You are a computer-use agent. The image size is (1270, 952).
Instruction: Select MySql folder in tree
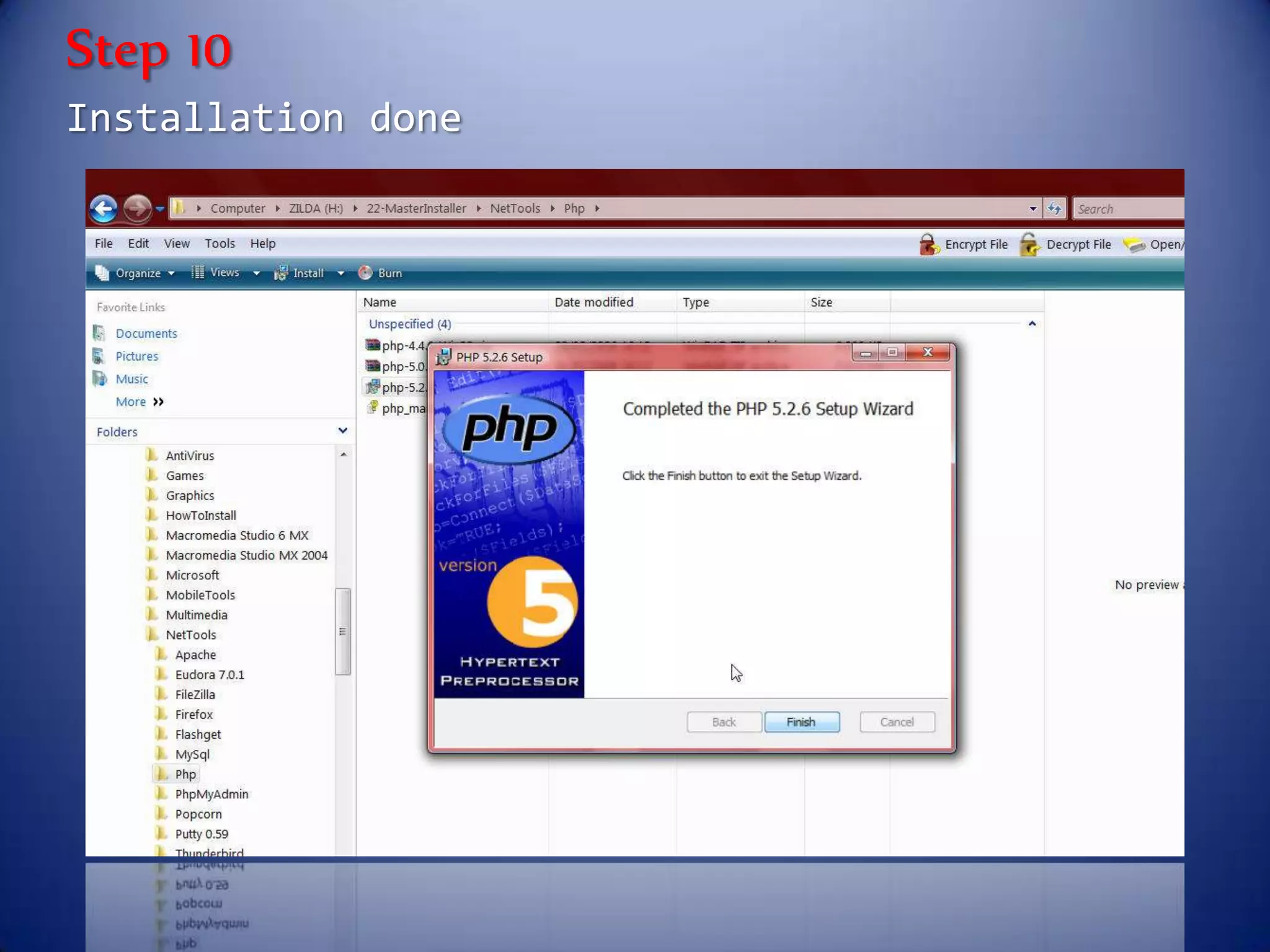192,754
